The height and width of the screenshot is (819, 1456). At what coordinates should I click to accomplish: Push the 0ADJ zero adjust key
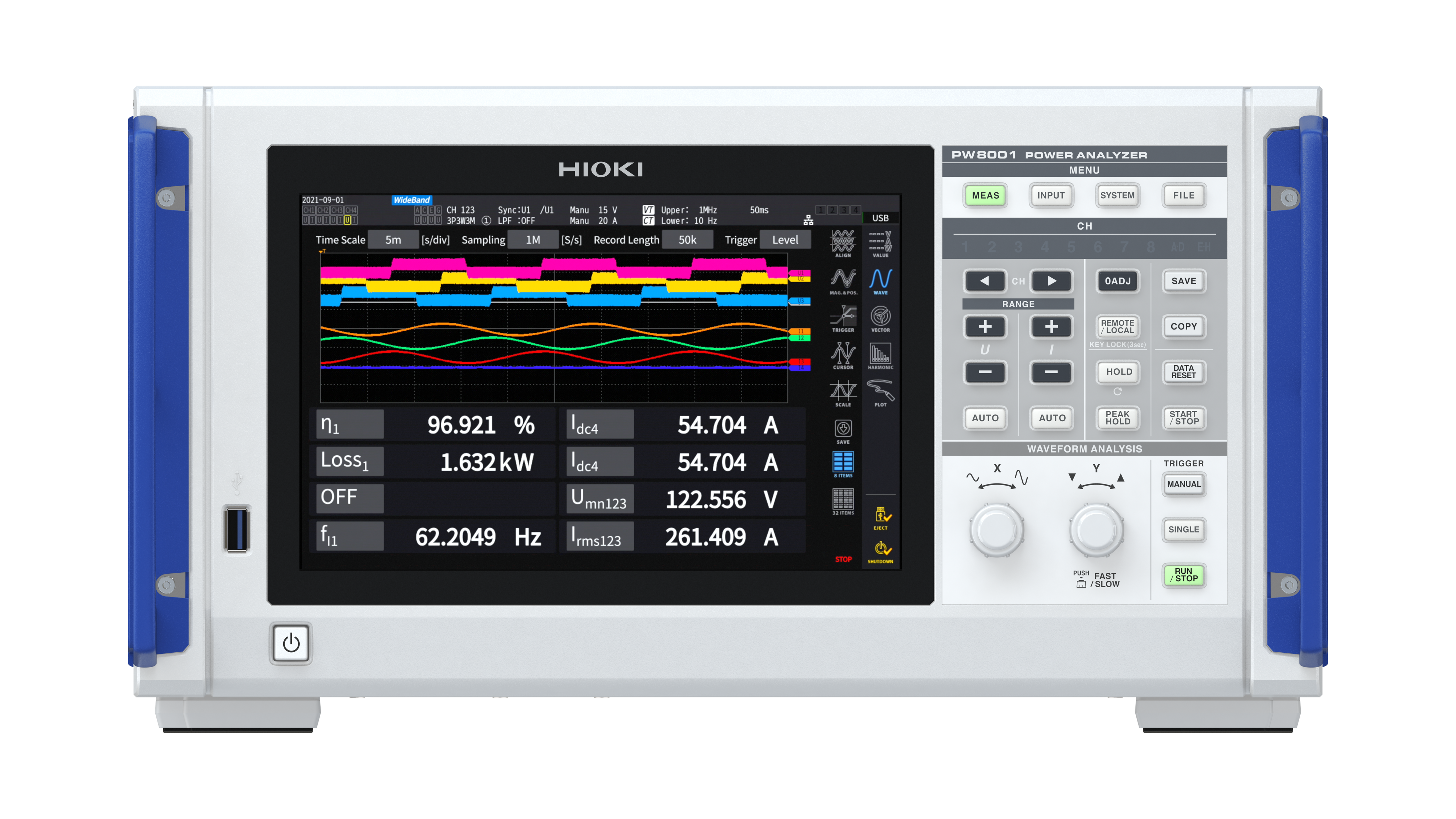[x=1118, y=281]
